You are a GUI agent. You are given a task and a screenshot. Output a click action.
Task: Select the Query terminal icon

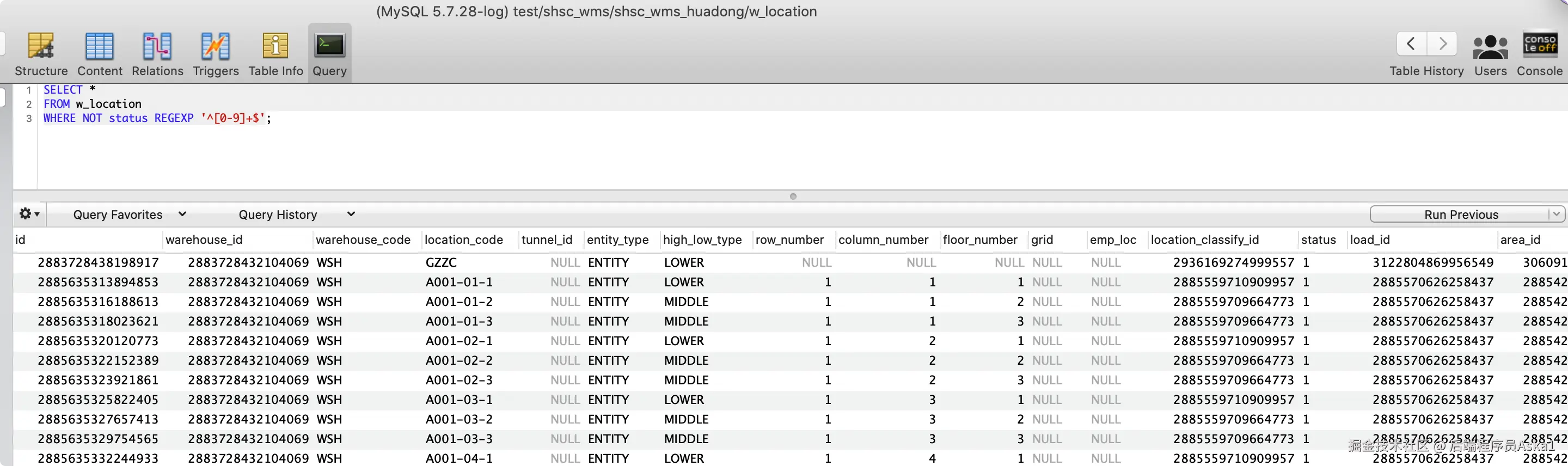point(329,46)
